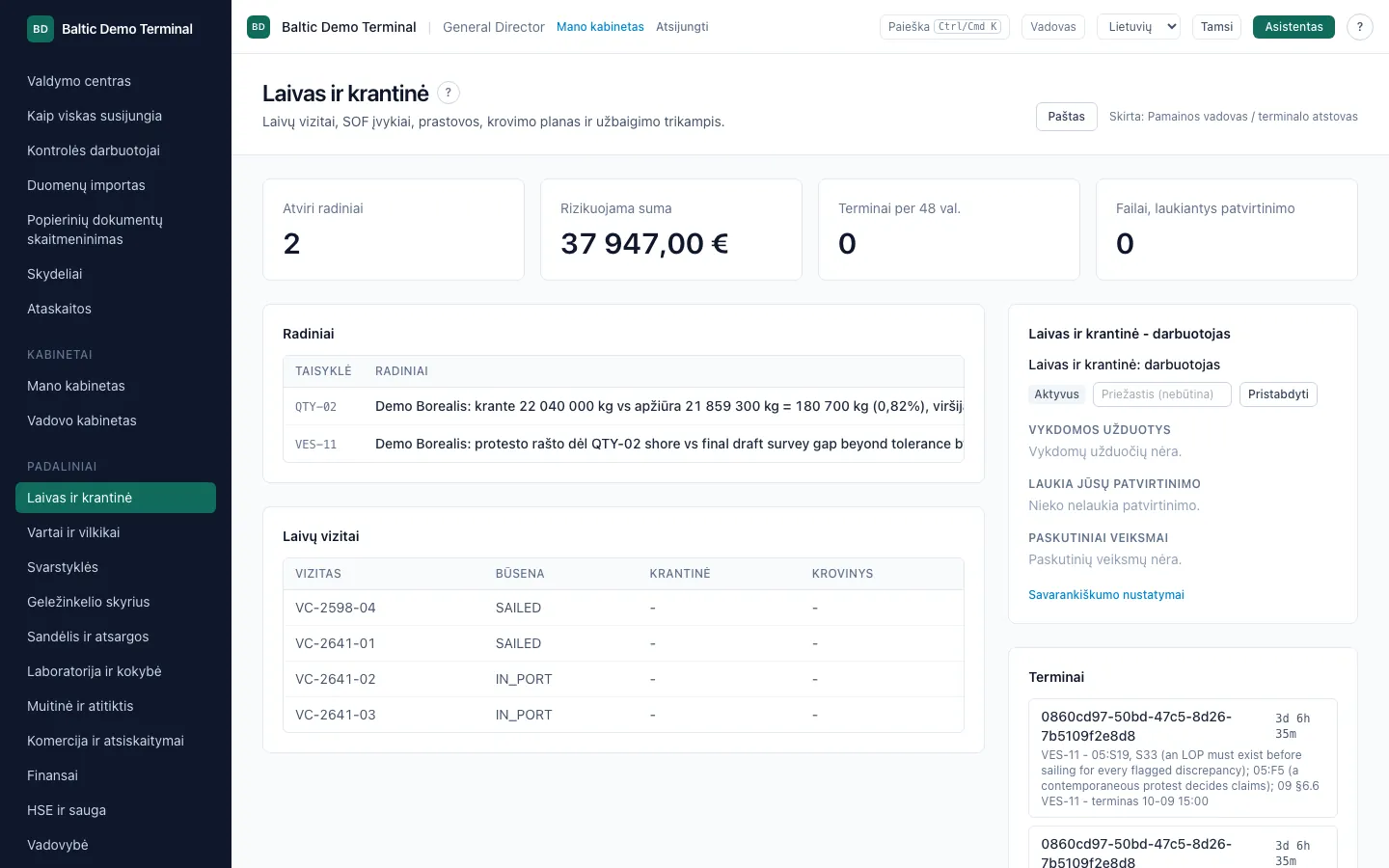Open the Lietuvių language dropdown
Viewport: 1389px width, 868px height.
click(1138, 27)
